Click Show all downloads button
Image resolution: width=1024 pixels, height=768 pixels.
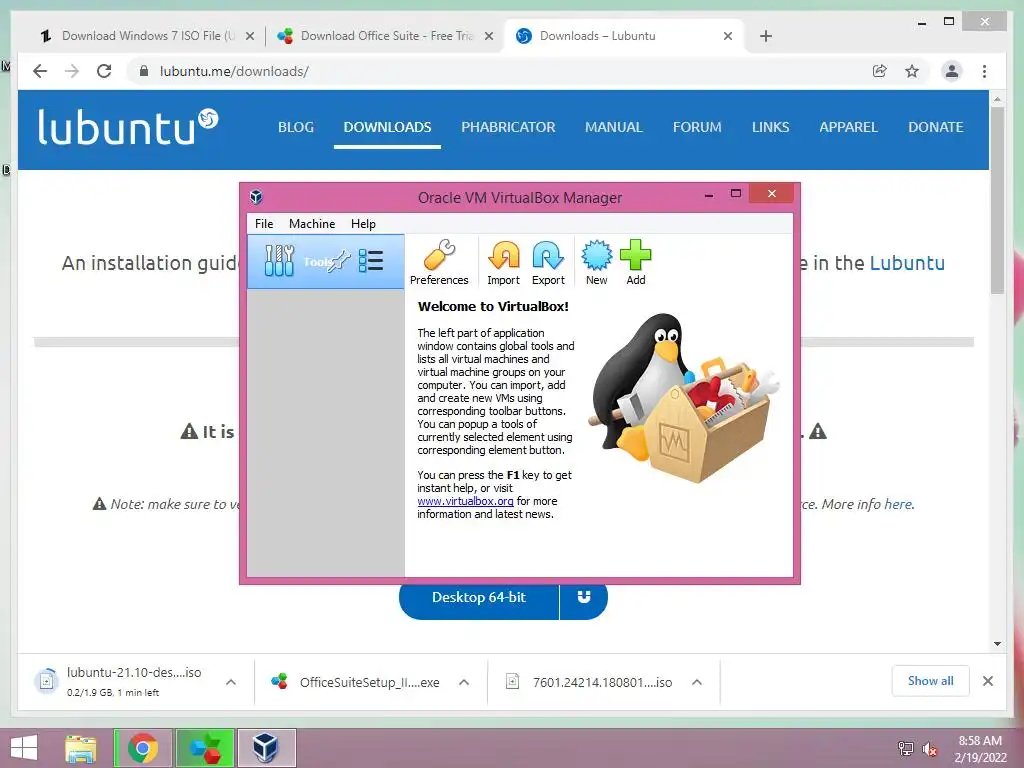[930, 681]
